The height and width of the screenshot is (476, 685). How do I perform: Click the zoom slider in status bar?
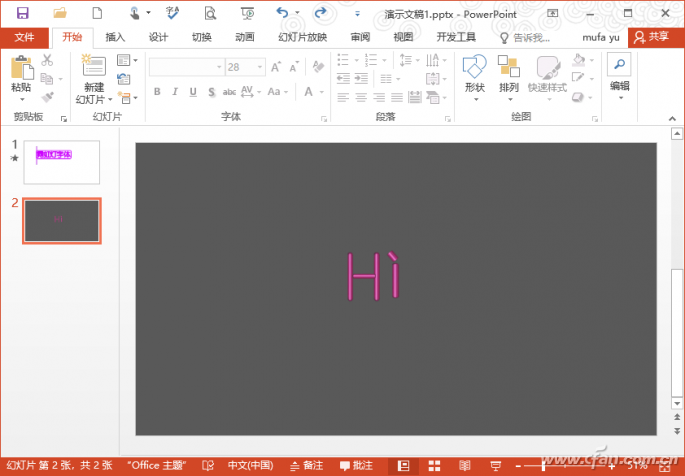coord(544,466)
